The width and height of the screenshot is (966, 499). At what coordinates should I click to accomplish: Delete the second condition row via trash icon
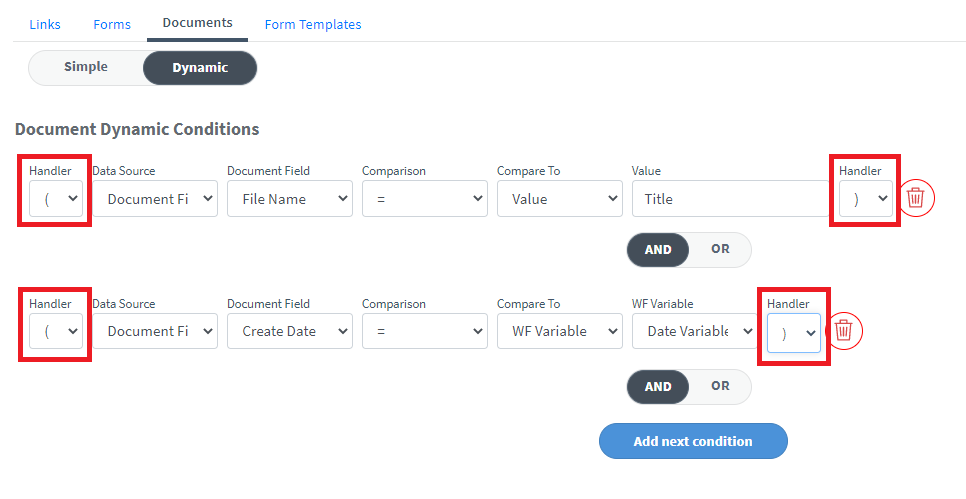click(843, 330)
